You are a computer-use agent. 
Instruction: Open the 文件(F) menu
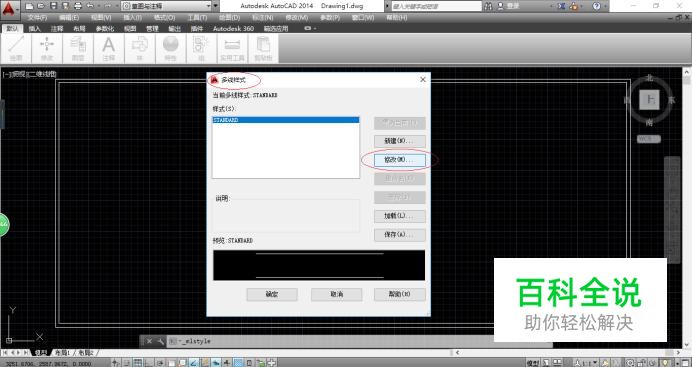37,18
